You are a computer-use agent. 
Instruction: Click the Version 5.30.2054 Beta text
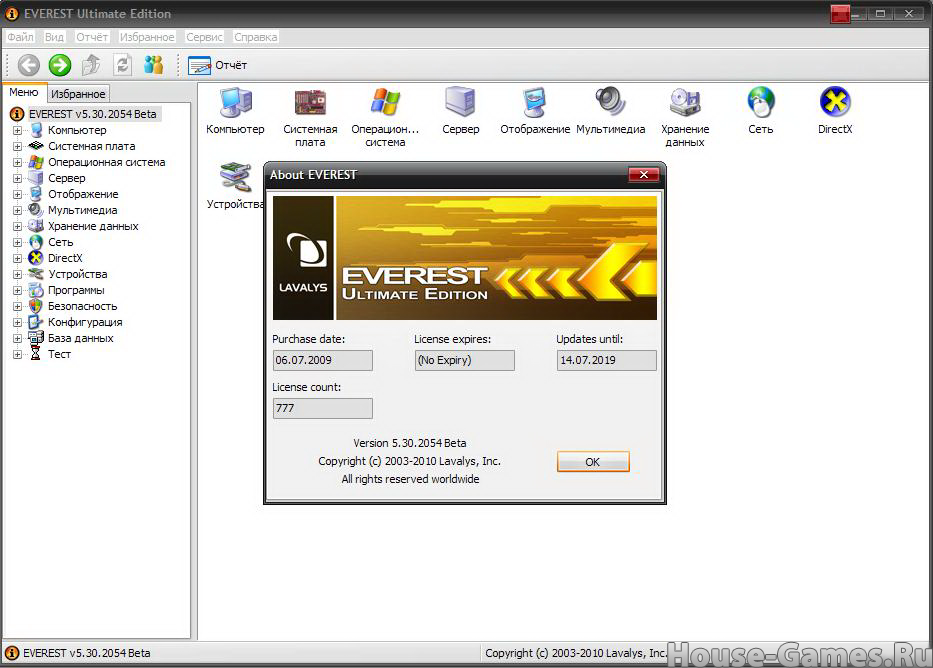[x=409, y=443]
